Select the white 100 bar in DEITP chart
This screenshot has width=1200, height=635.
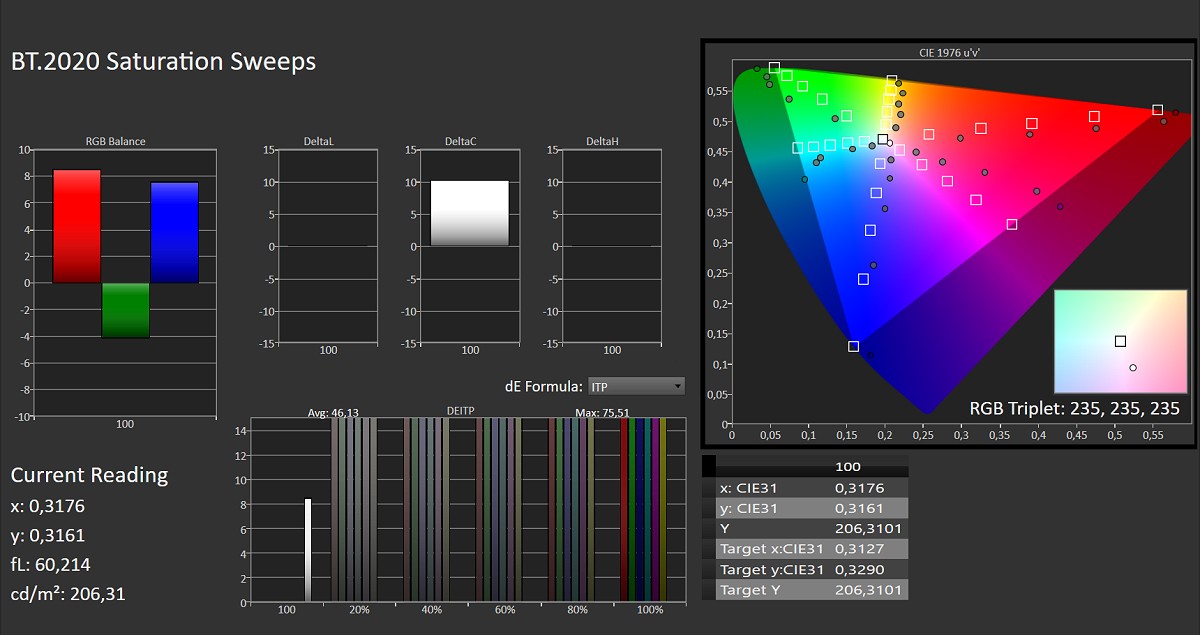[x=308, y=549]
